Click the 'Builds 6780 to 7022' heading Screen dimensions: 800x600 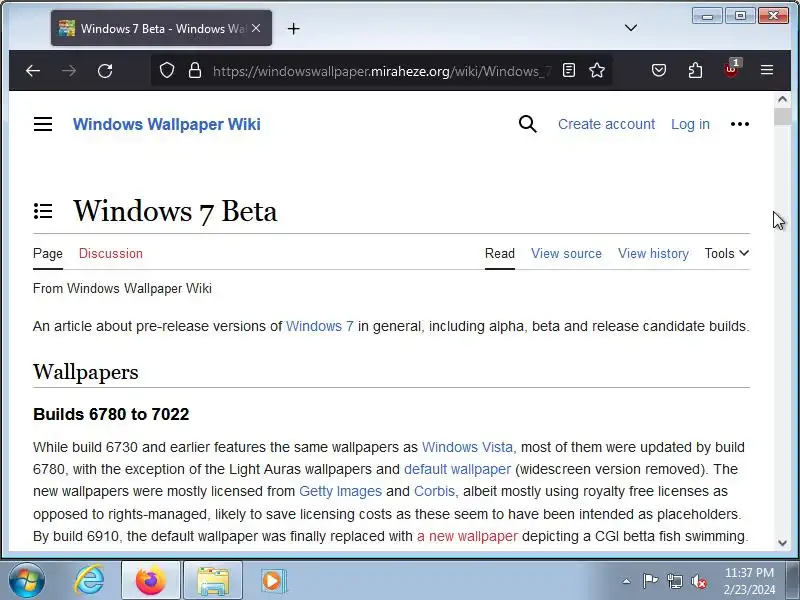[111, 414]
